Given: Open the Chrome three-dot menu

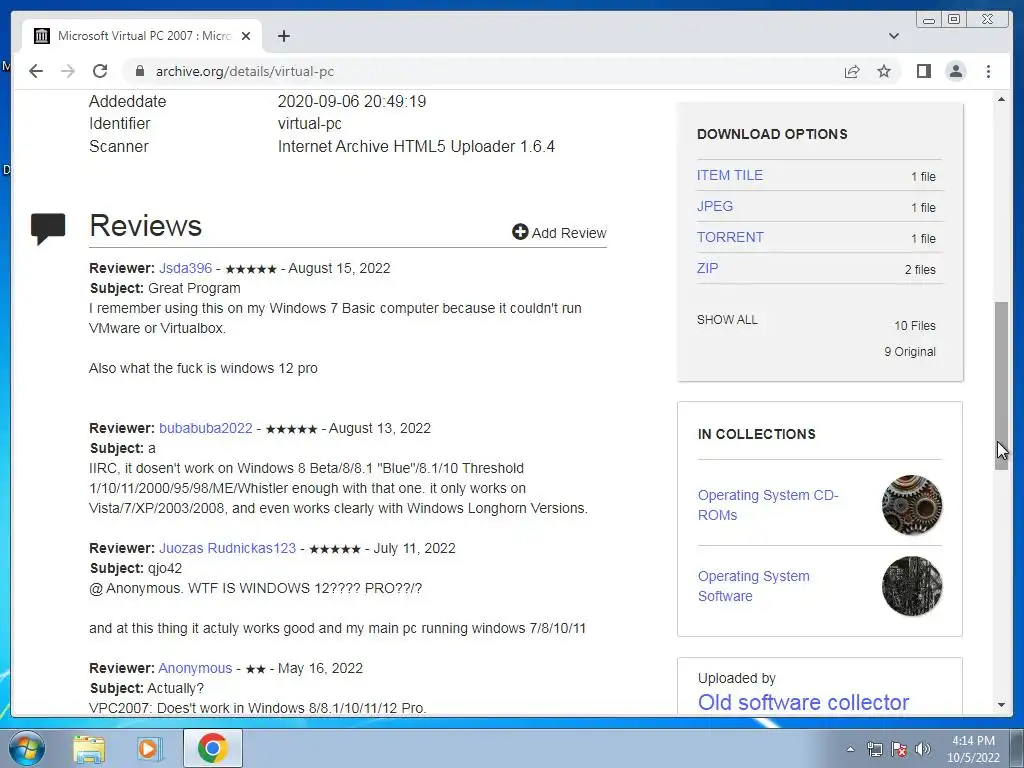Looking at the screenshot, I should 989,71.
